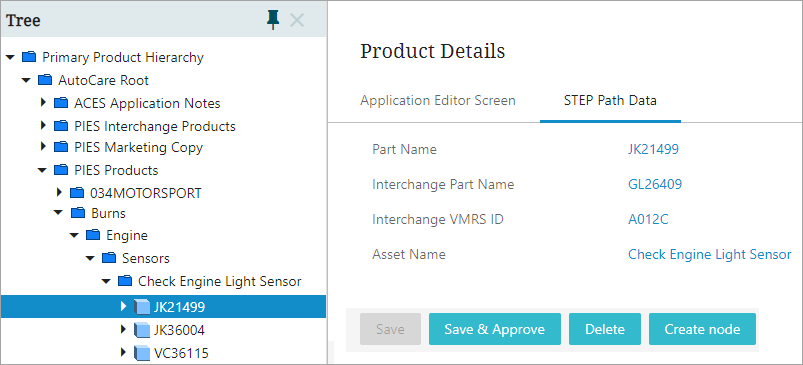Collapse the PIES Products node
Screen dimensions: 803x365
[43, 170]
